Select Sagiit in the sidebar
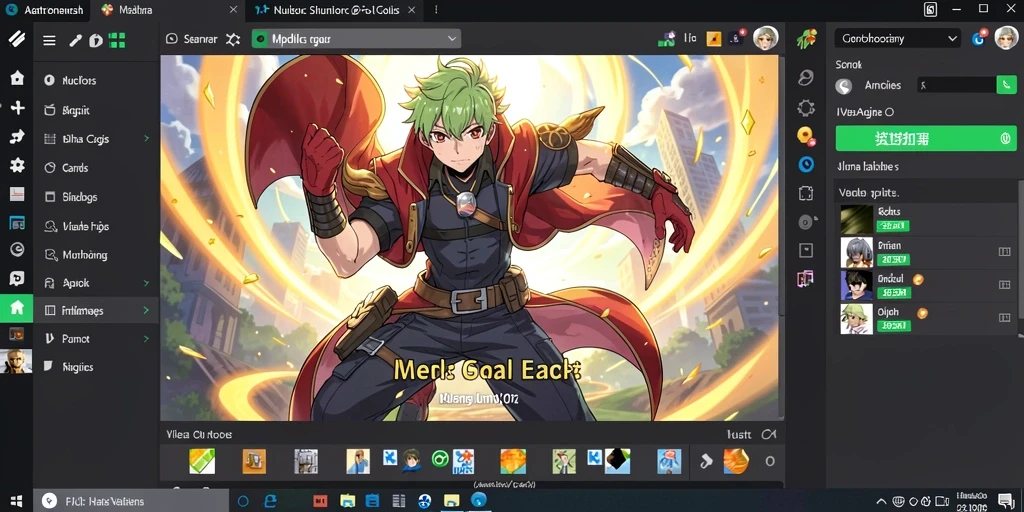 [76, 110]
